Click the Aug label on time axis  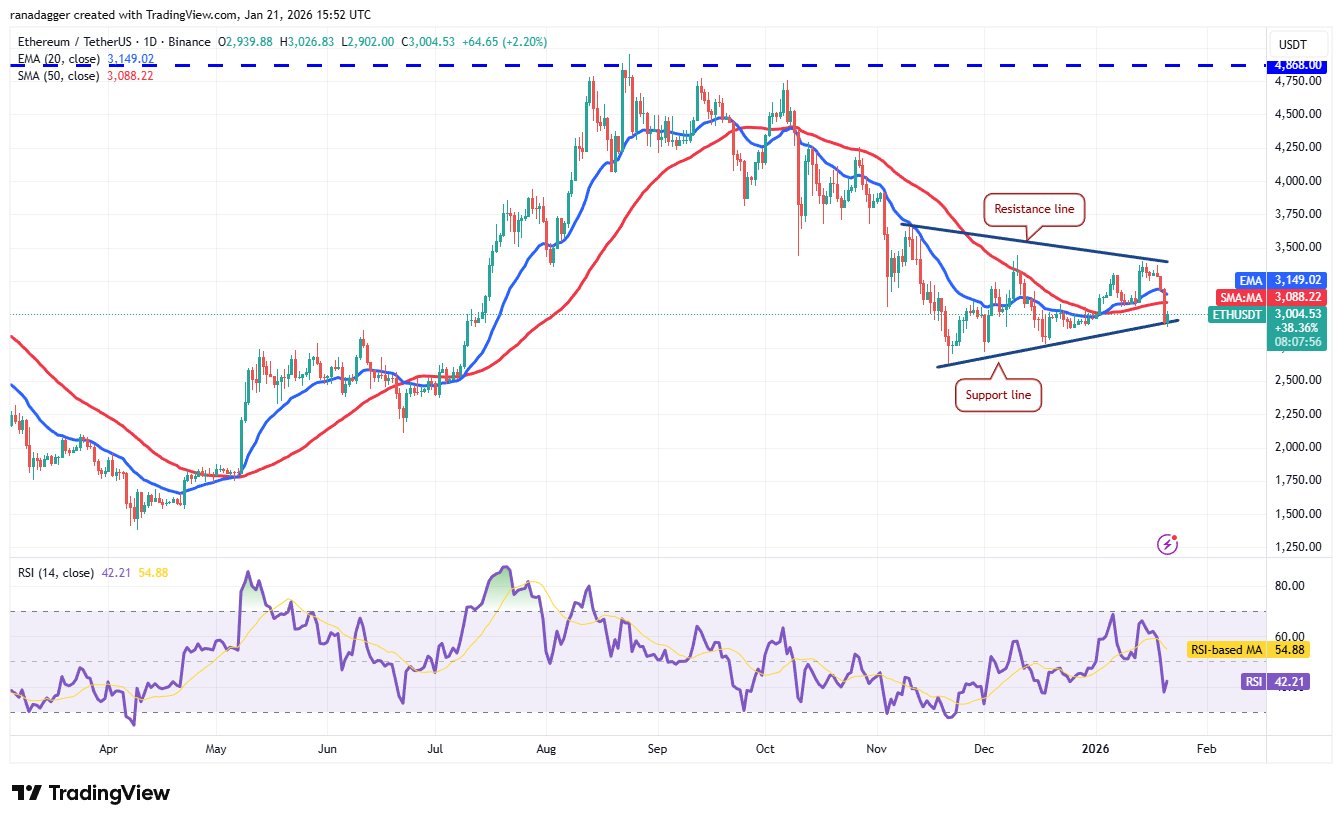[x=545, y=748]
